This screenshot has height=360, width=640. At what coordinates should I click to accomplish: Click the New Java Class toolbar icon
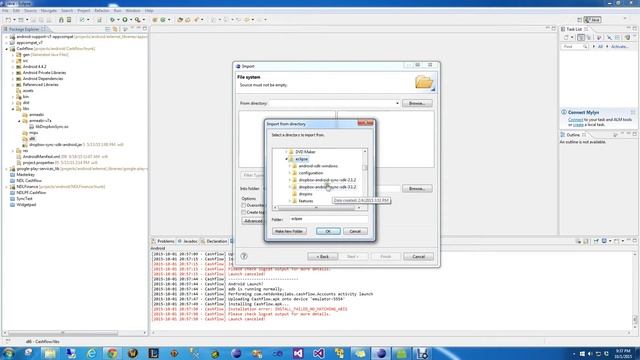163,20
